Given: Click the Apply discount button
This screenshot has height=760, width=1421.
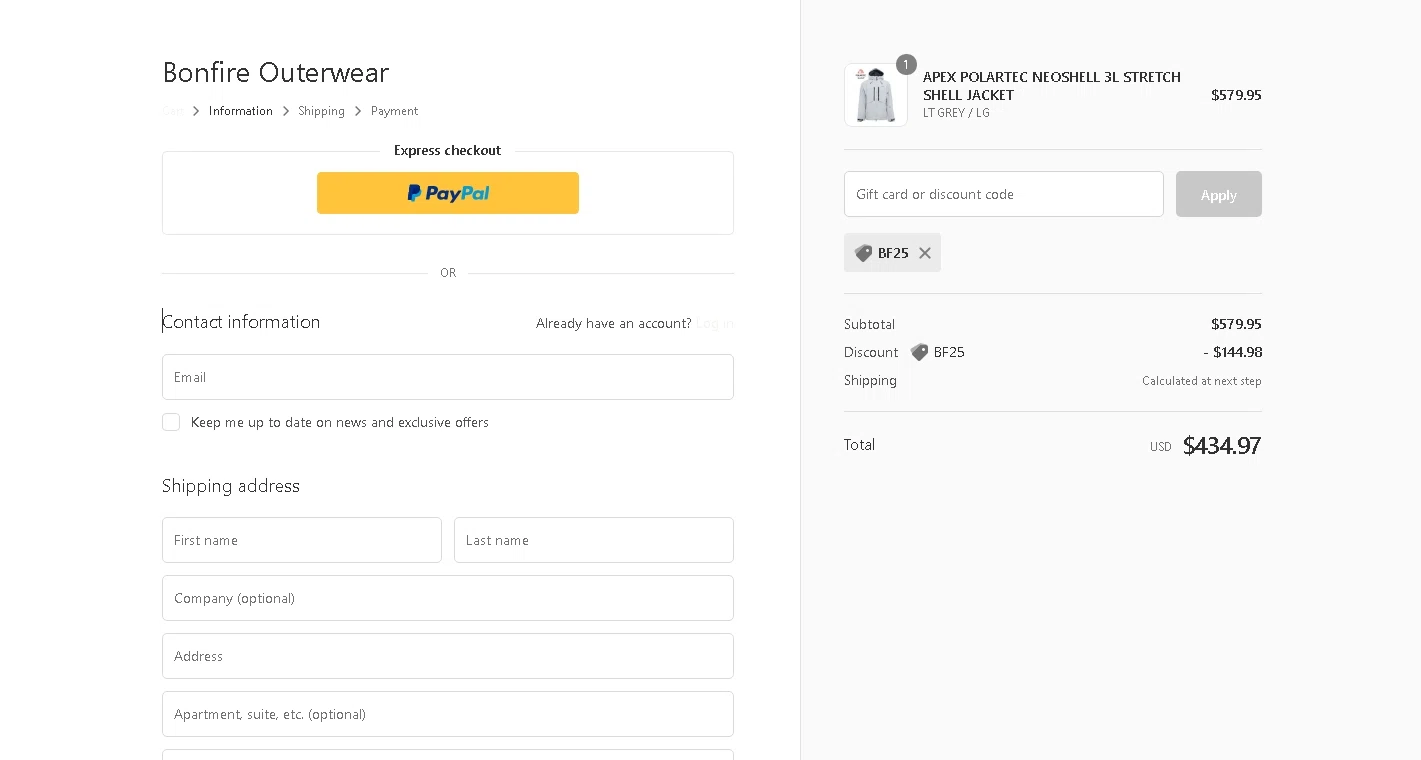Looking at the screenshot, I should (x=1219, y=194).
